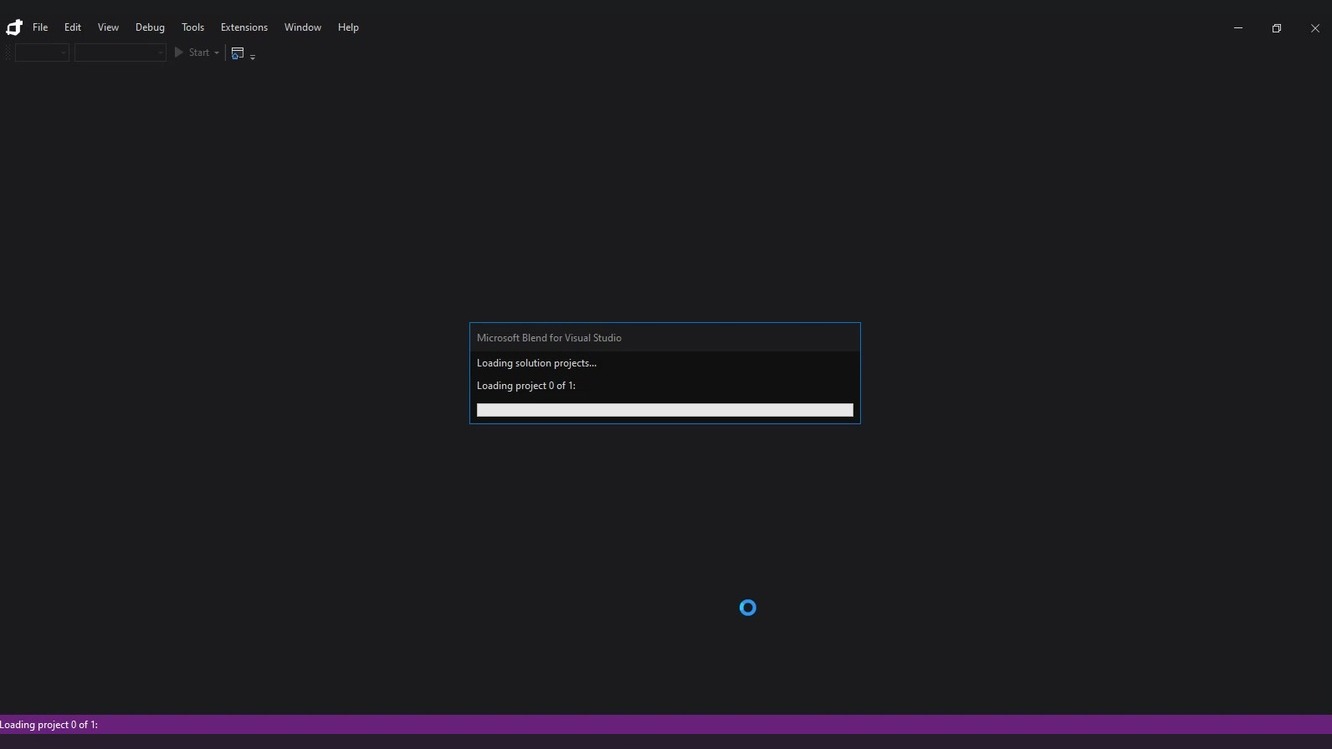
Task: Expand the arrow next to Start
Action: 216,53
